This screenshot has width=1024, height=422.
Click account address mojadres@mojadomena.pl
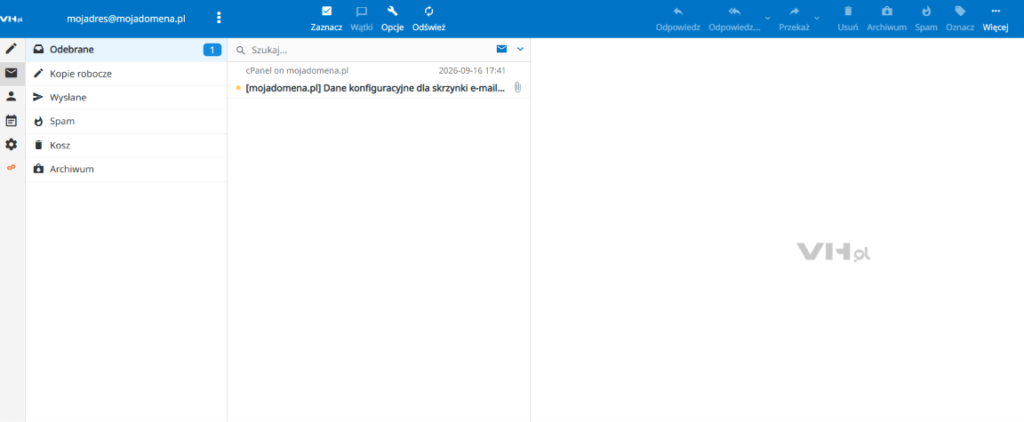pos(126,19)
